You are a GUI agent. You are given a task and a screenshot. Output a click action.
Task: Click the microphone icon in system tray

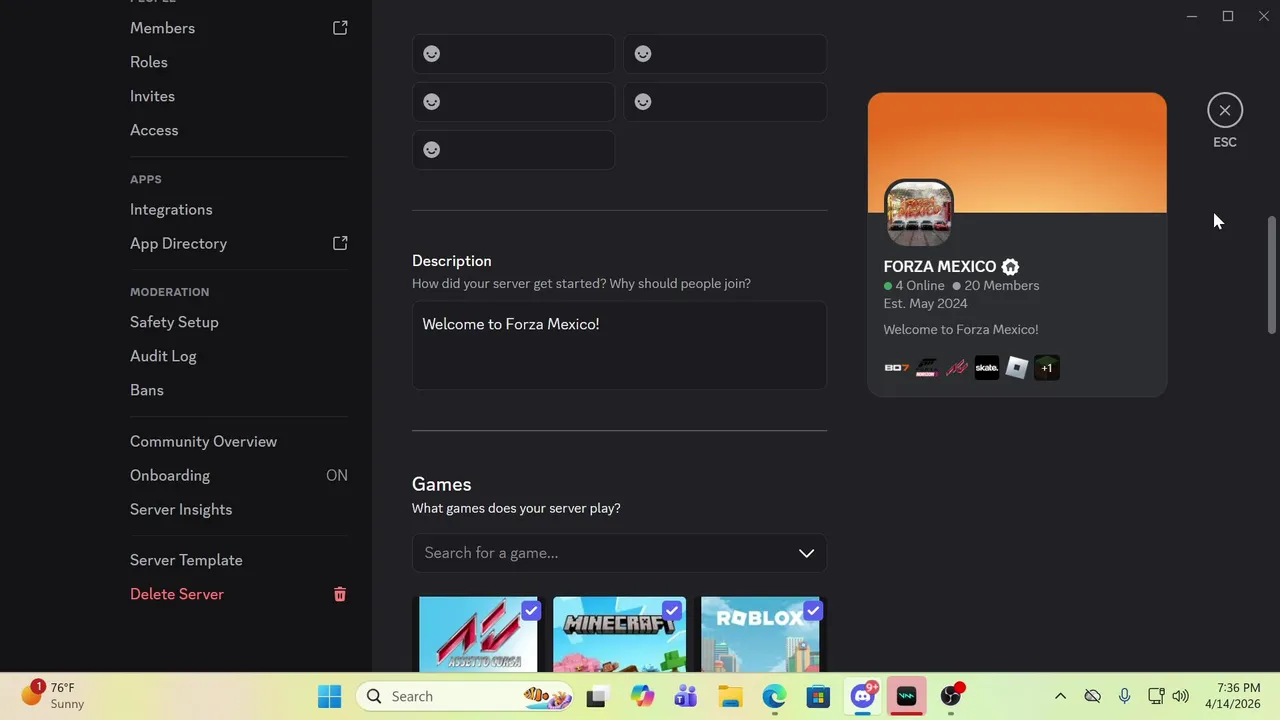point(1124,696)
